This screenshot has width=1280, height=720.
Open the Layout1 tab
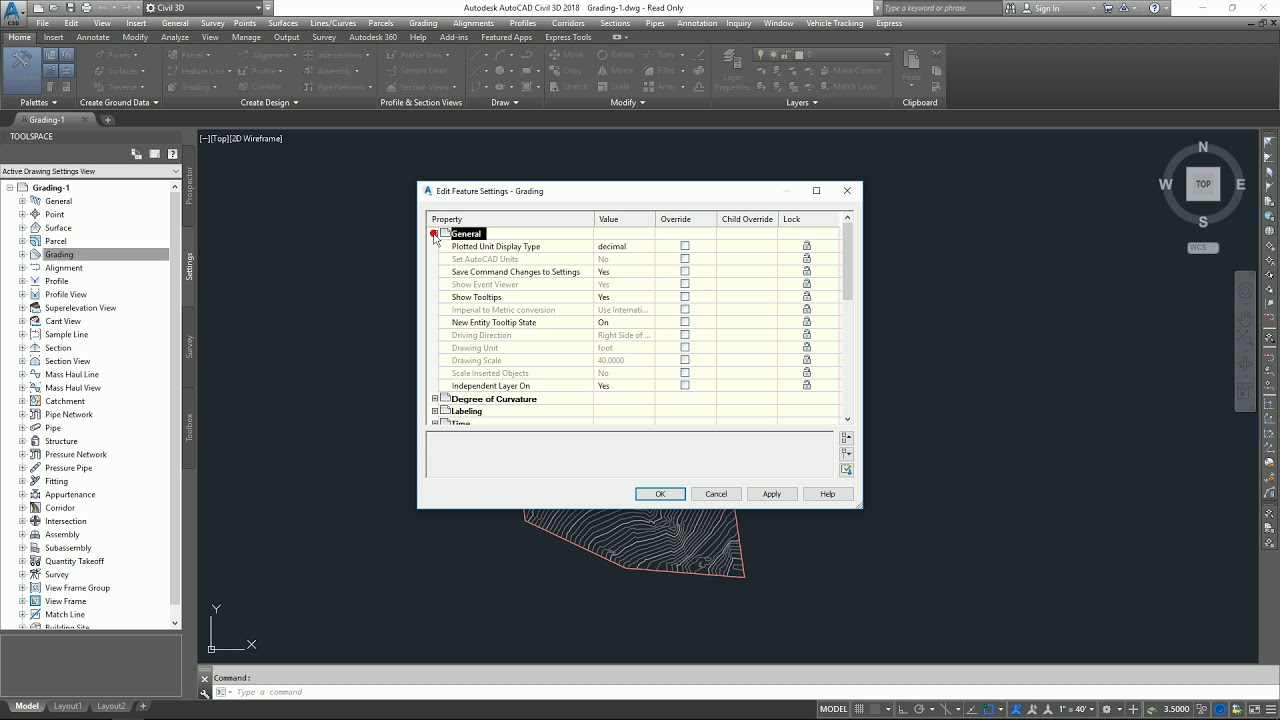pyautogui.click(x=67, y=706)
